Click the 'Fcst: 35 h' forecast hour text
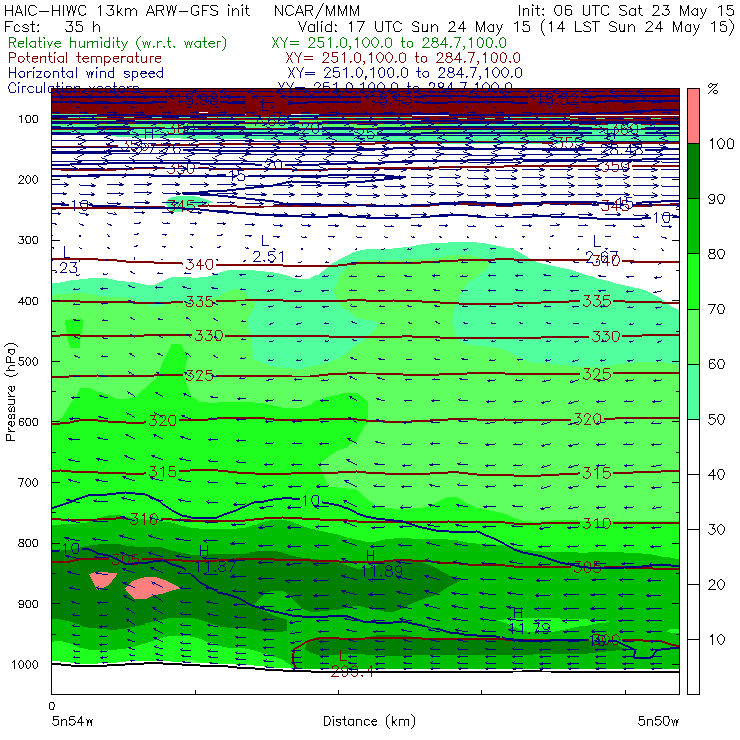Viewport: 740px width, 740px height. (x=52, y=26)
